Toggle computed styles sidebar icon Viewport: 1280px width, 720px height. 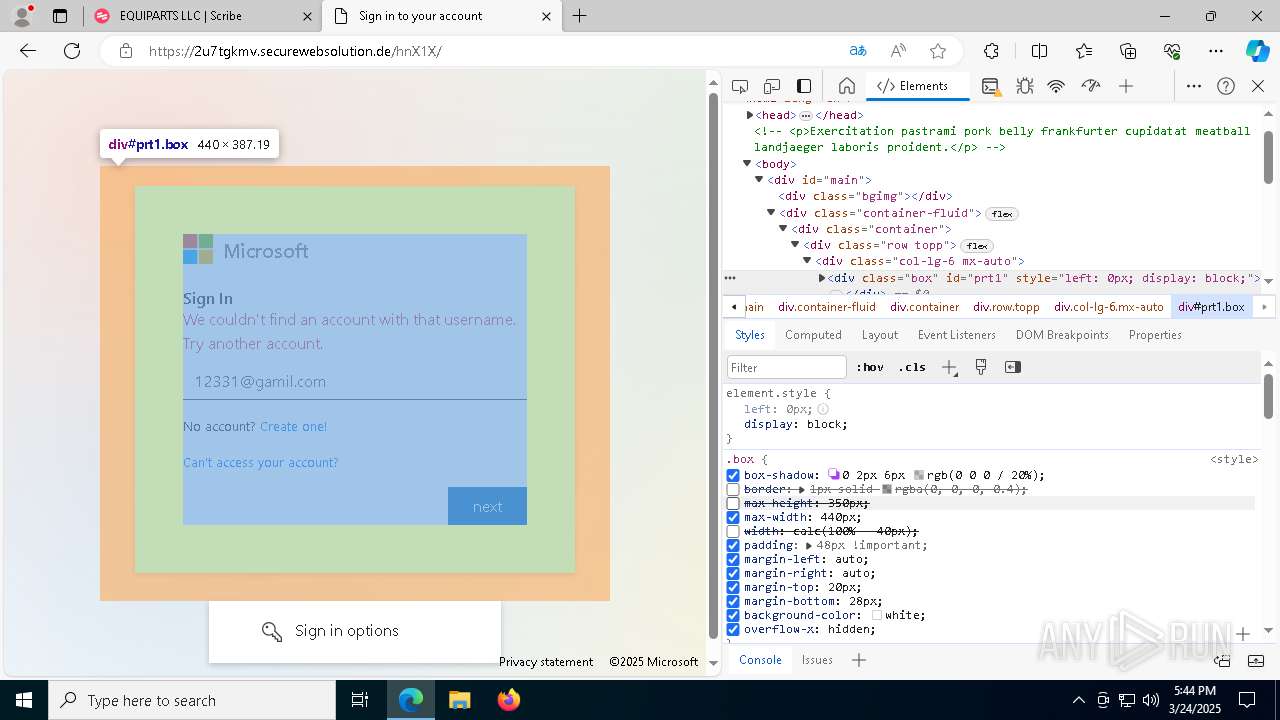point(1013,367)
